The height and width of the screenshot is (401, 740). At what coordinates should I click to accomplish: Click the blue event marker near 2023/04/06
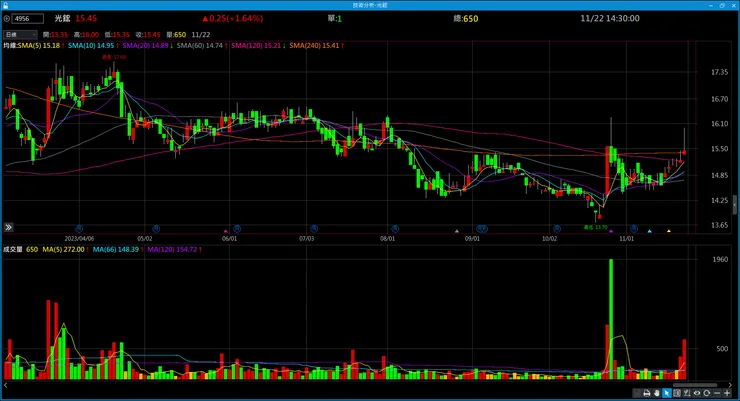tap(79, 229)
